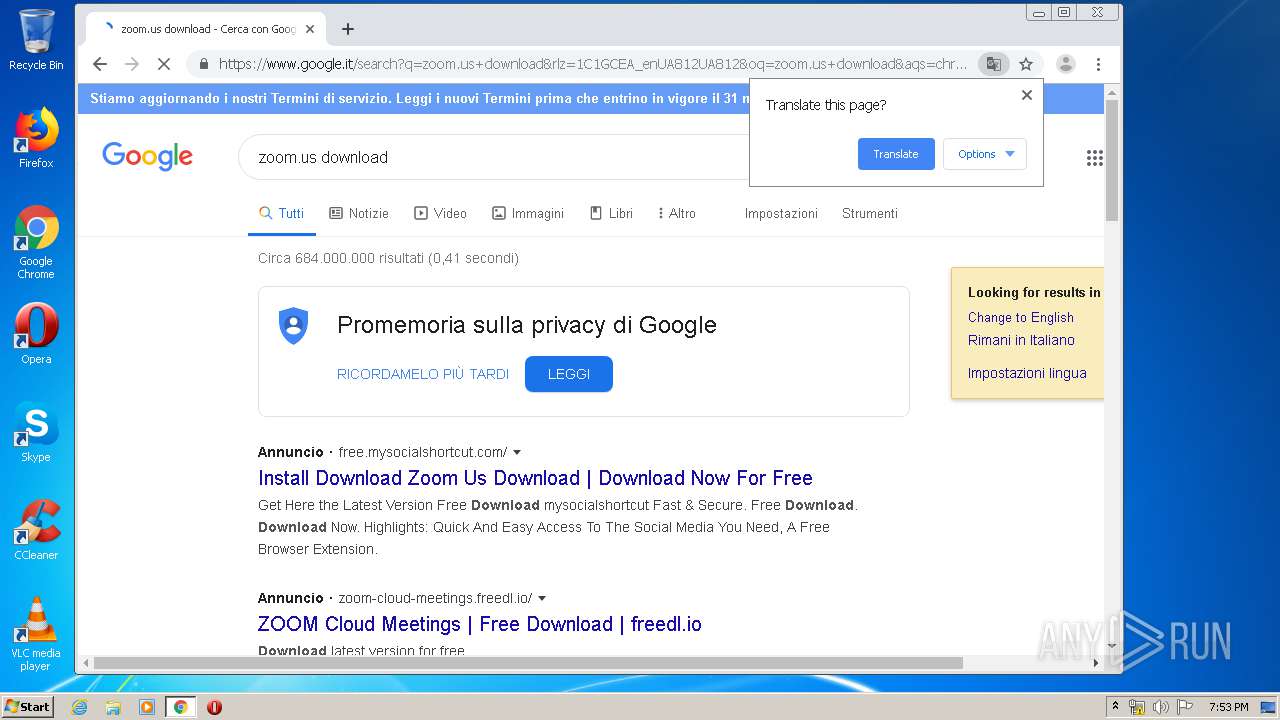1280x720 pixels.
Task: Open a new tab with plus button
Action: pyautogui.click(x=348, y=29)
